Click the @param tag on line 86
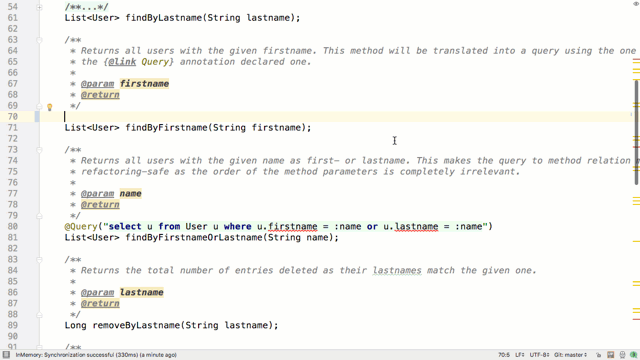 coord(97,292)
